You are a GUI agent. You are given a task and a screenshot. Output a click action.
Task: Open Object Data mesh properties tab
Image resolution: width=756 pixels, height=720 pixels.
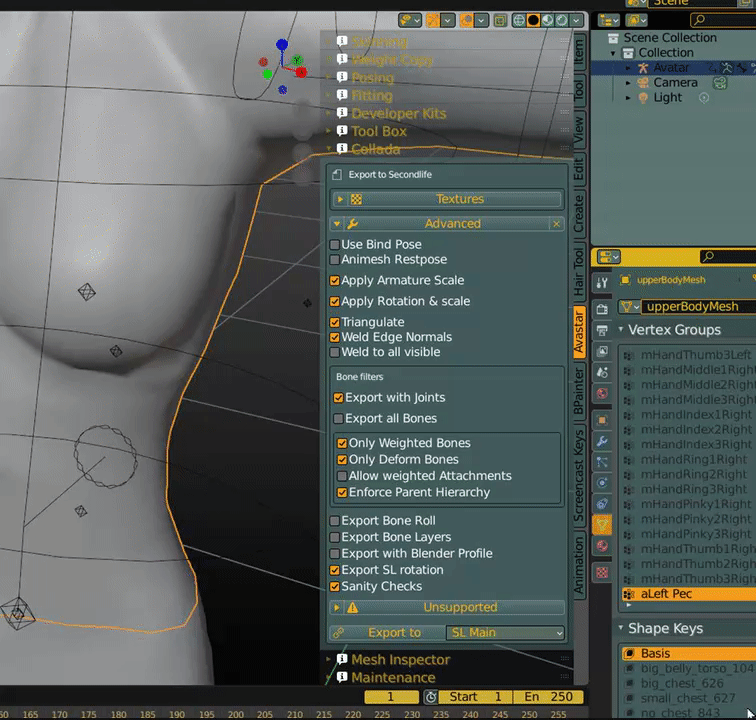pyautogui.click(x=602, y=525)
